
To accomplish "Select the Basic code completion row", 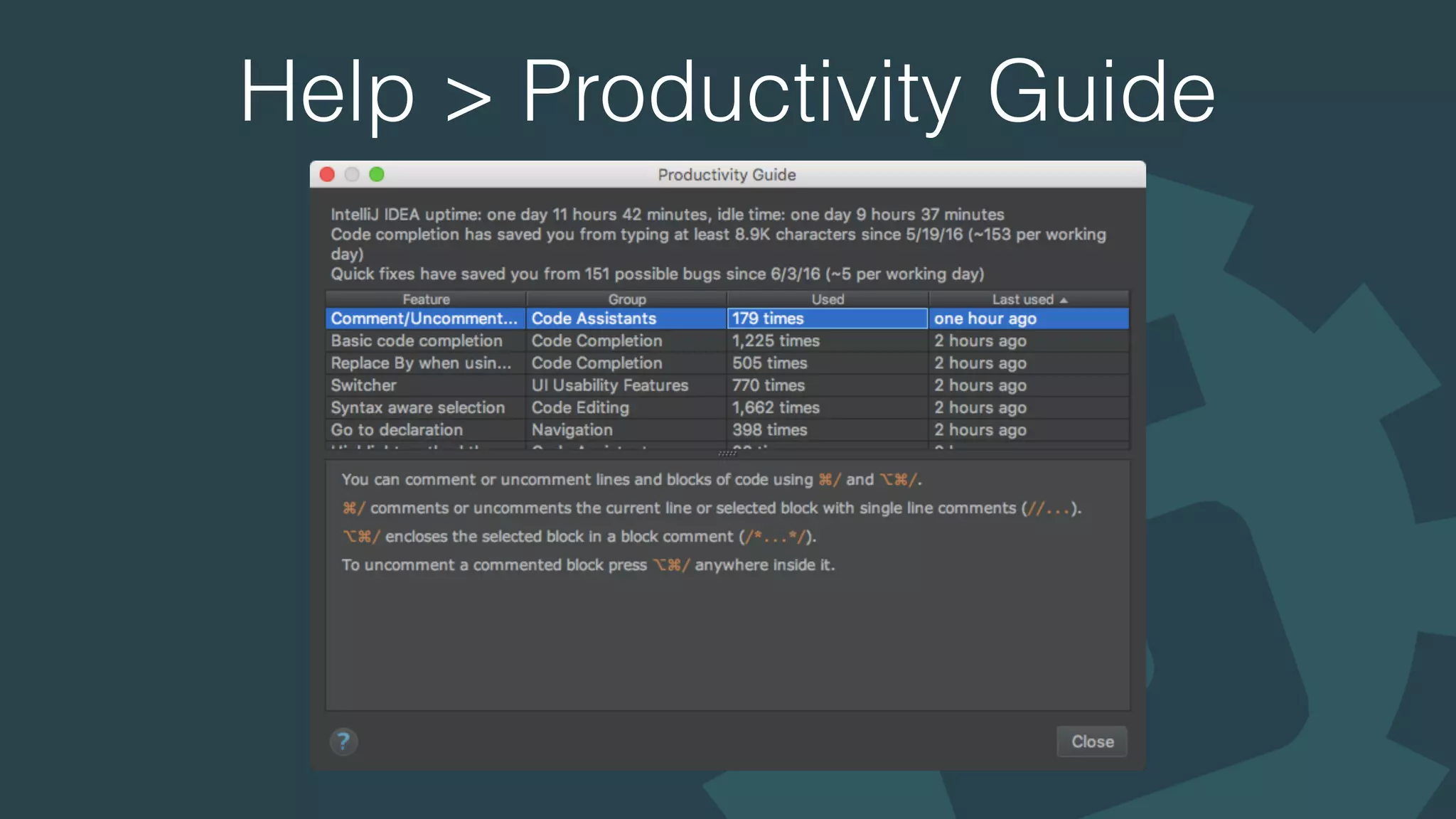I will point(727,341).
